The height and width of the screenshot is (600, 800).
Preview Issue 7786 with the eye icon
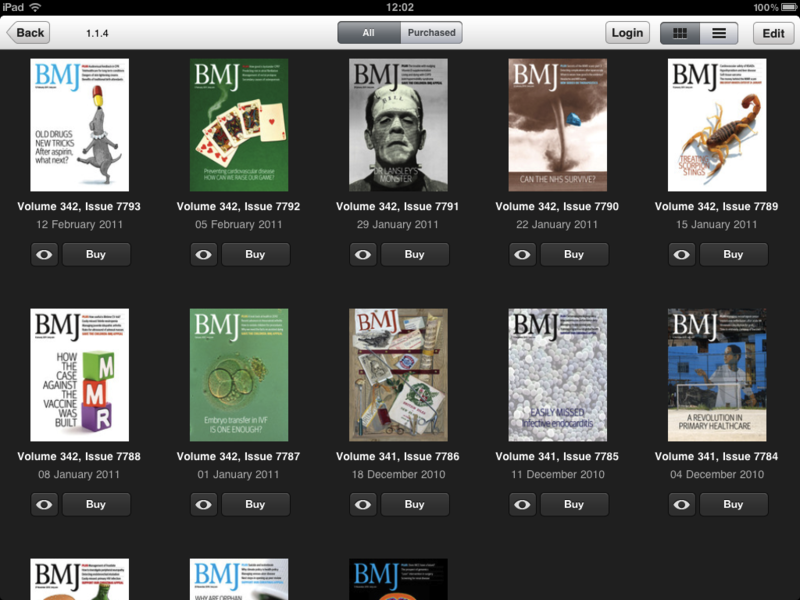tap(363, 504)
